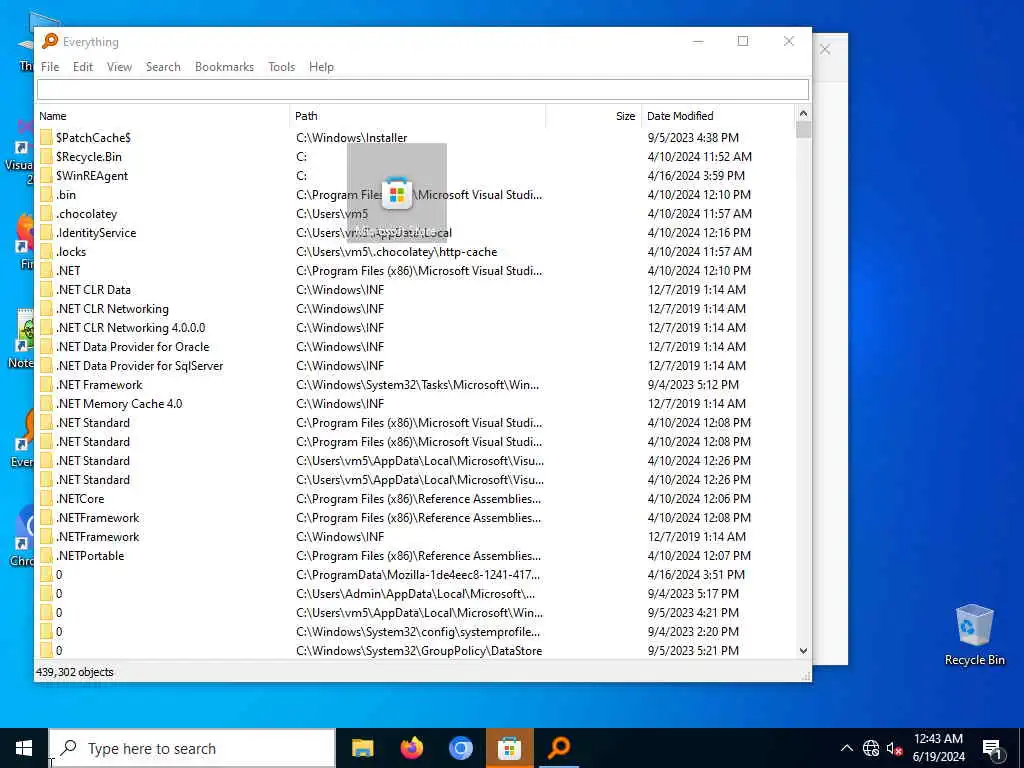Select the .NET folder in Program Files (x86)

[x=69, y=270]
